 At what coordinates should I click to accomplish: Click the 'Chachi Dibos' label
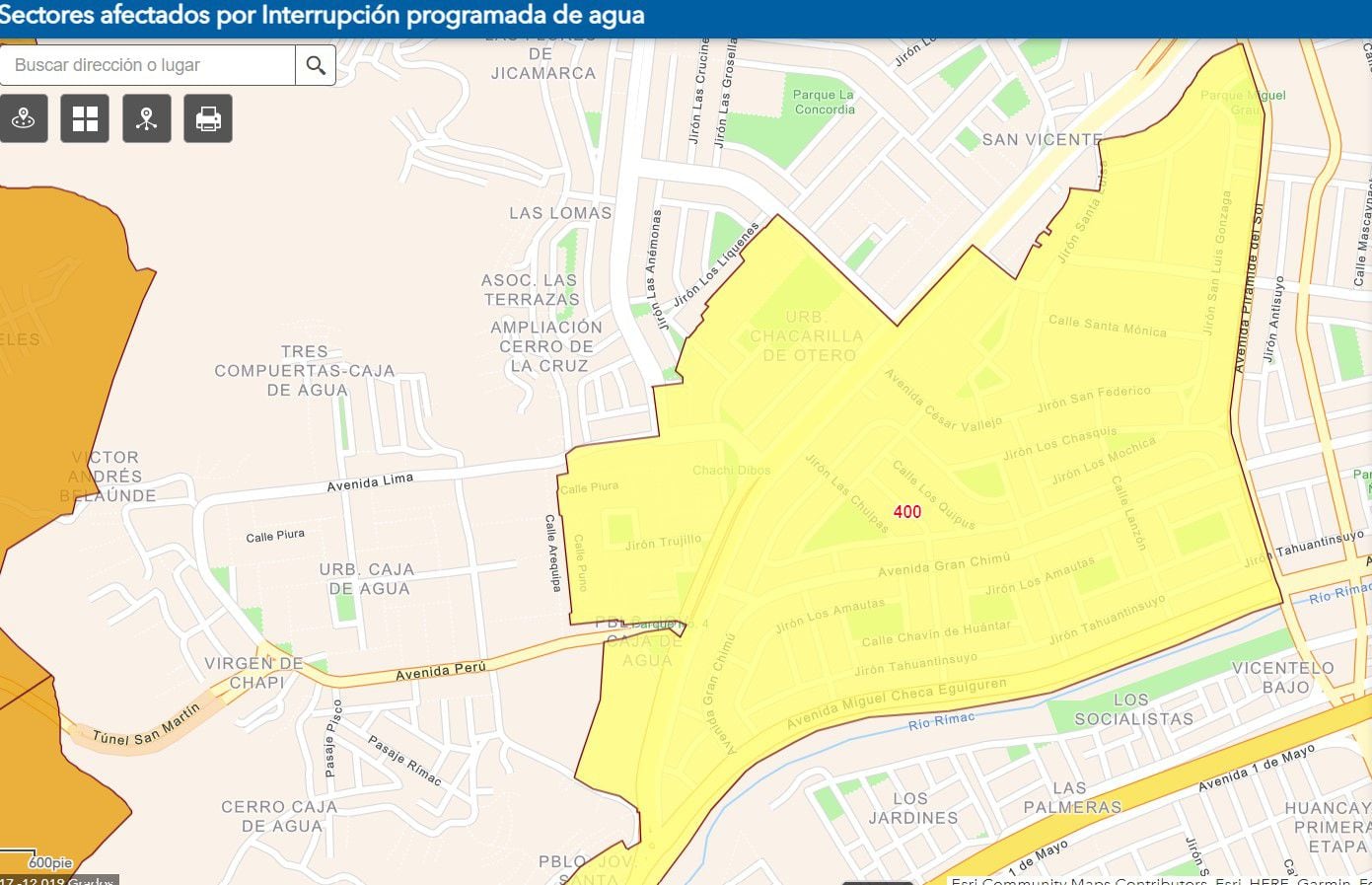point(732,471)
